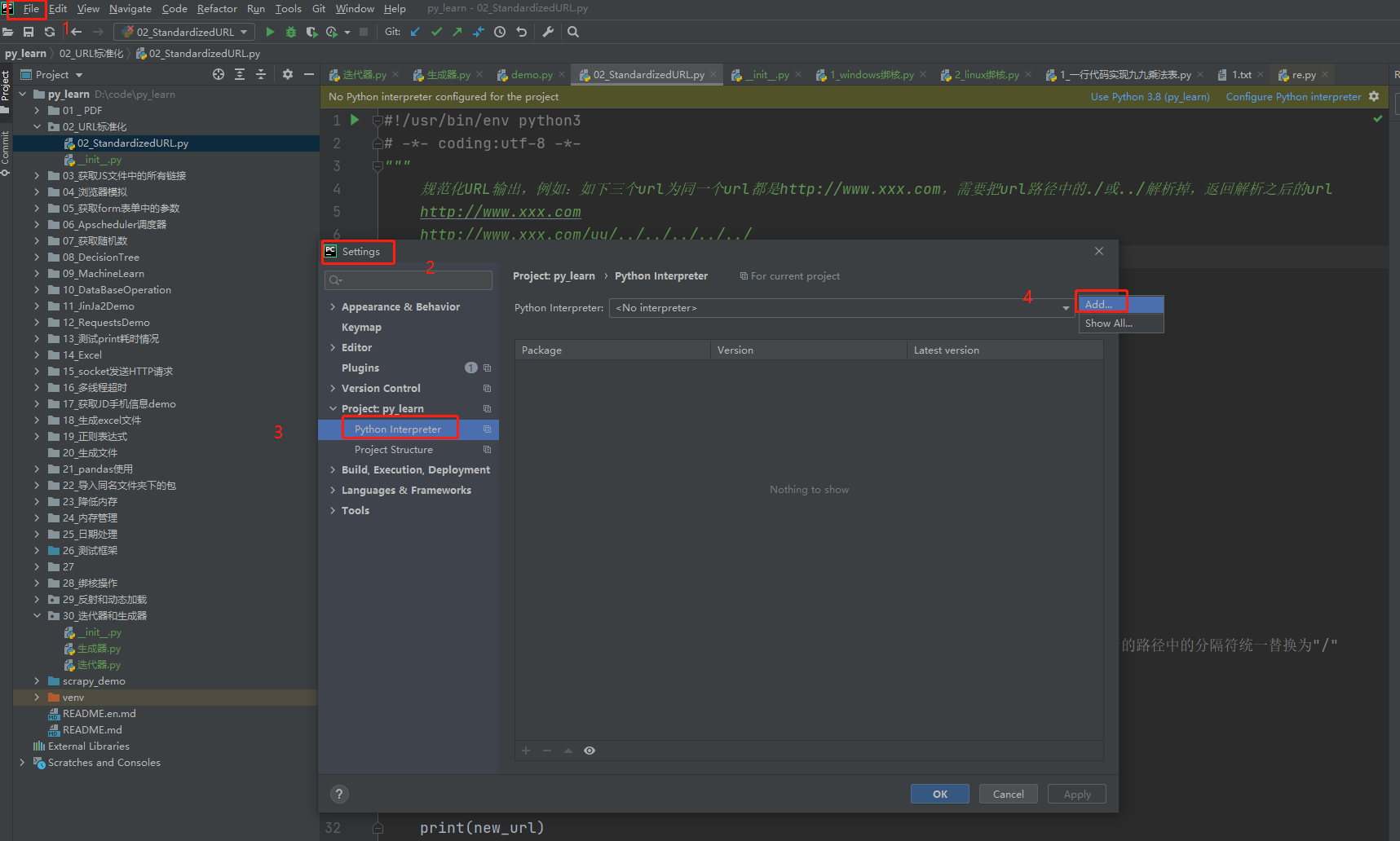Select Python Interpreter settings item

pos(398,429)
